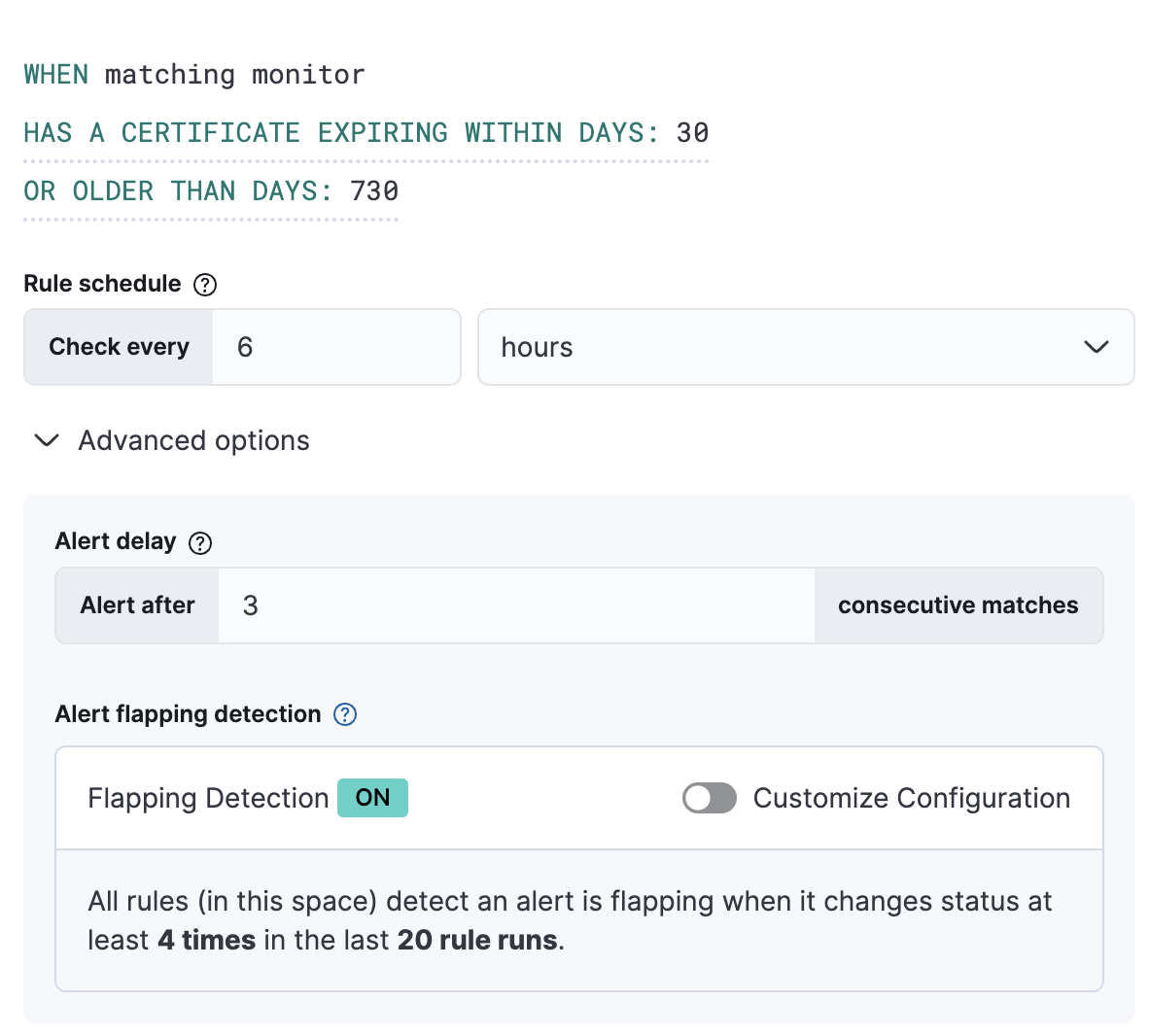
Task: Toggle the flapping detection configuration switch
Action: click(x=709, y=798)
